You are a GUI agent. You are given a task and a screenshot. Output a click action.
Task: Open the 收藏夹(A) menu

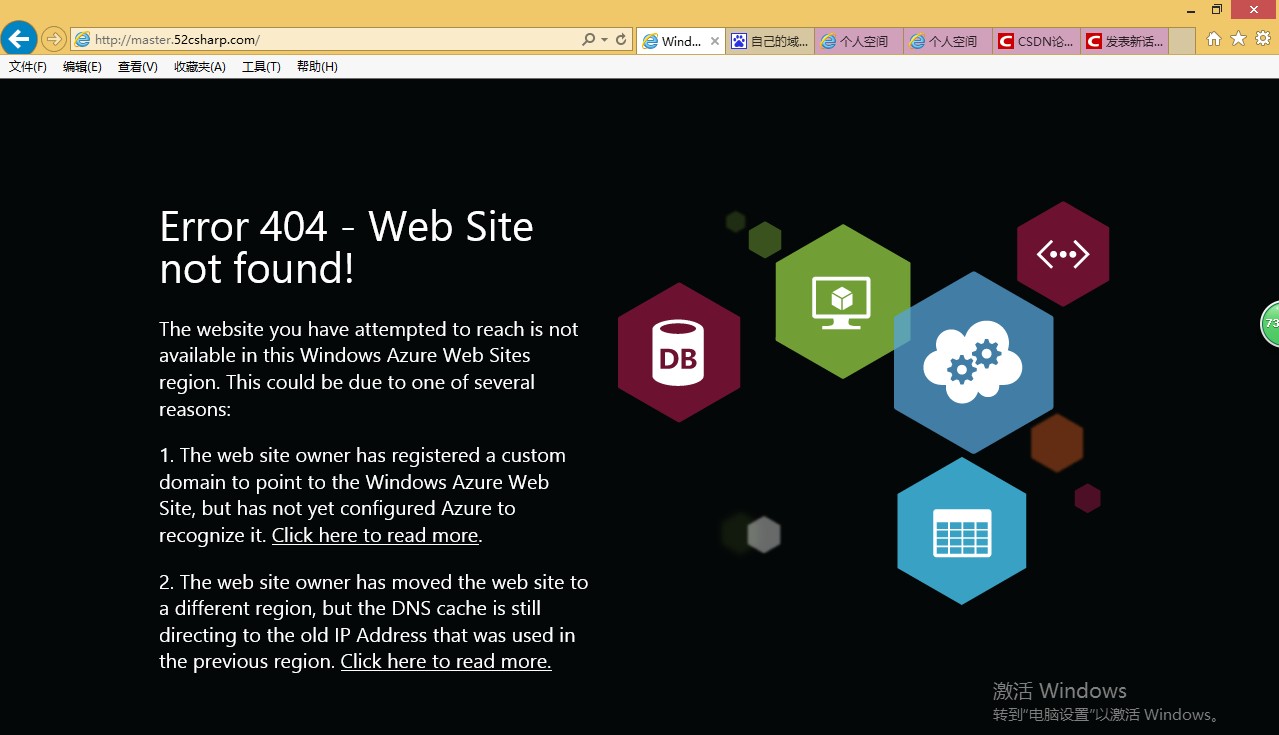click(200, 67)
